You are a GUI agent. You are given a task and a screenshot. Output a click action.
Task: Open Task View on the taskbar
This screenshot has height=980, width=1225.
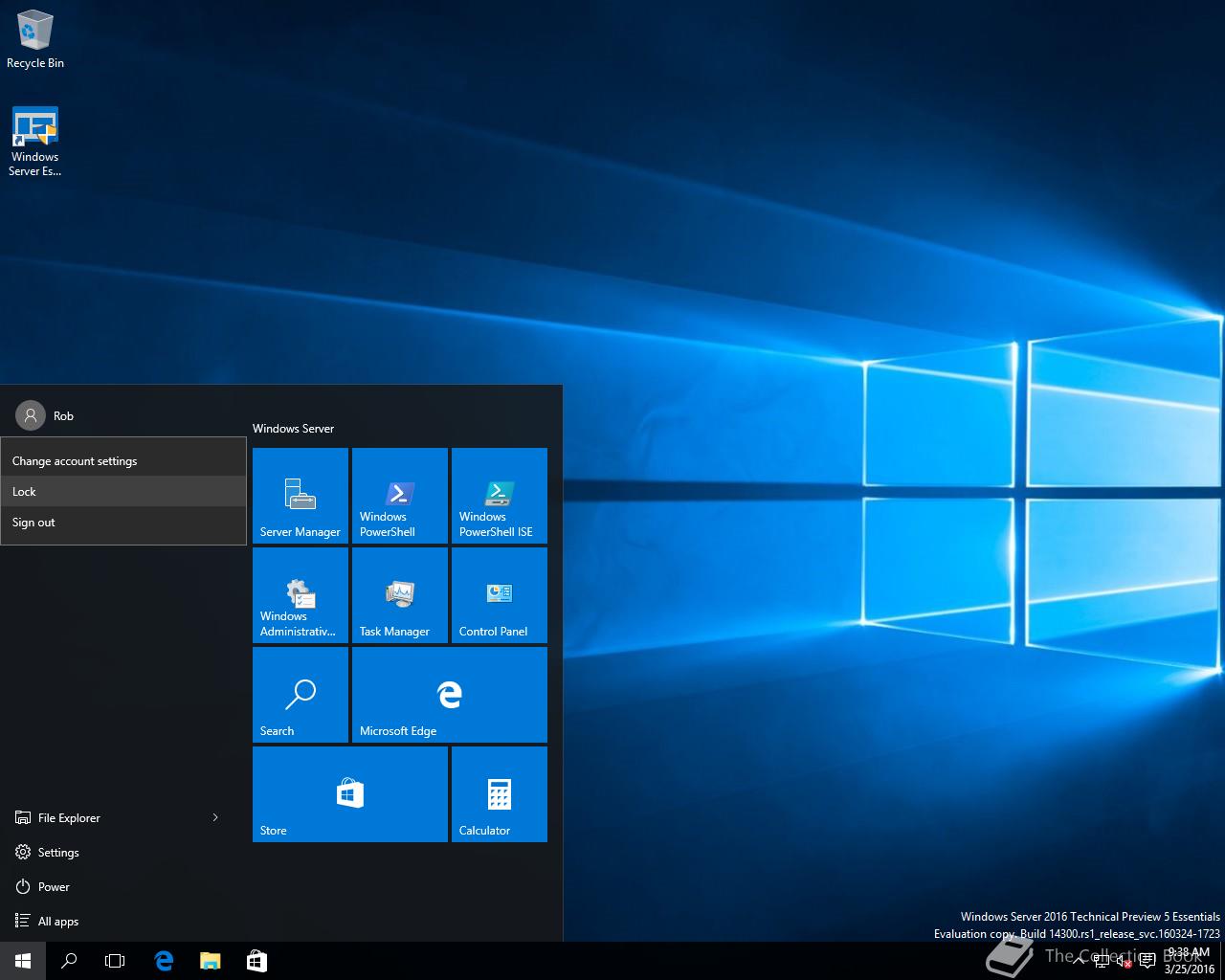[x=115, y=961]
